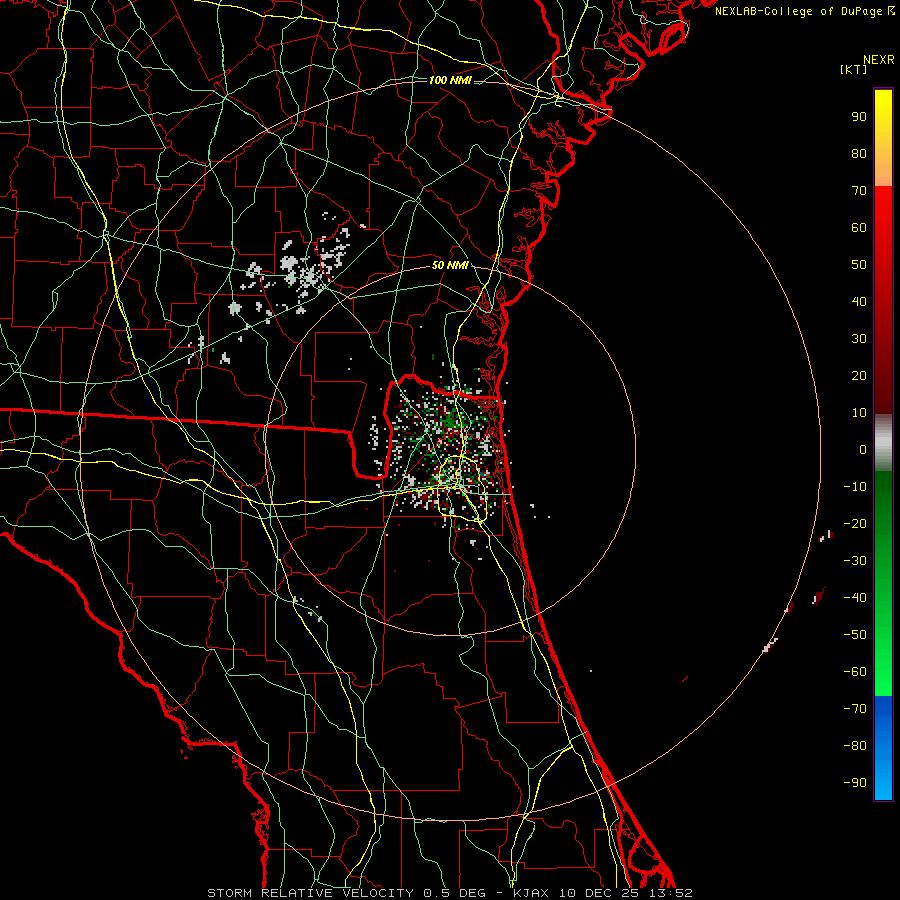Click the 90 knot scale value
The height and width of the screenshot is (900, 900).
point(859,117)
